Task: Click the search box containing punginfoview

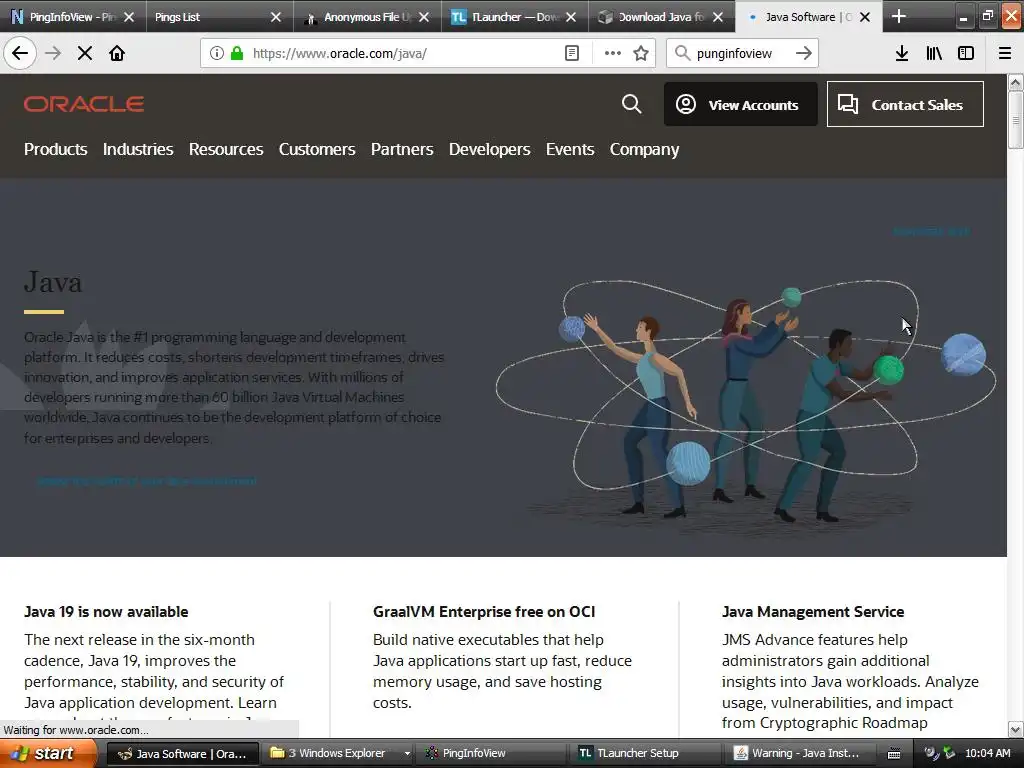Action: [741, 53]
